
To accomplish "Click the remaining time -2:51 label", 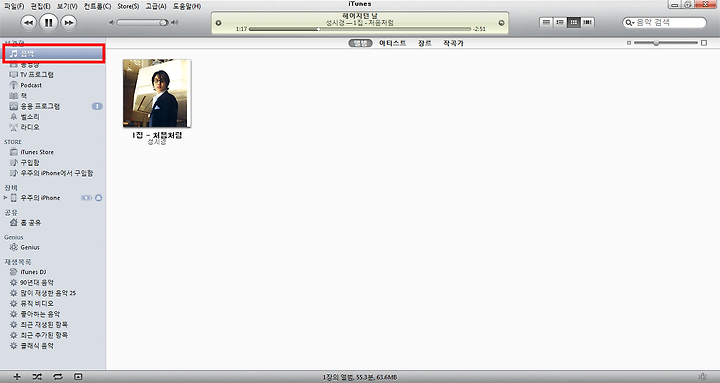I will pyautogui.click(x=479, y=29).
